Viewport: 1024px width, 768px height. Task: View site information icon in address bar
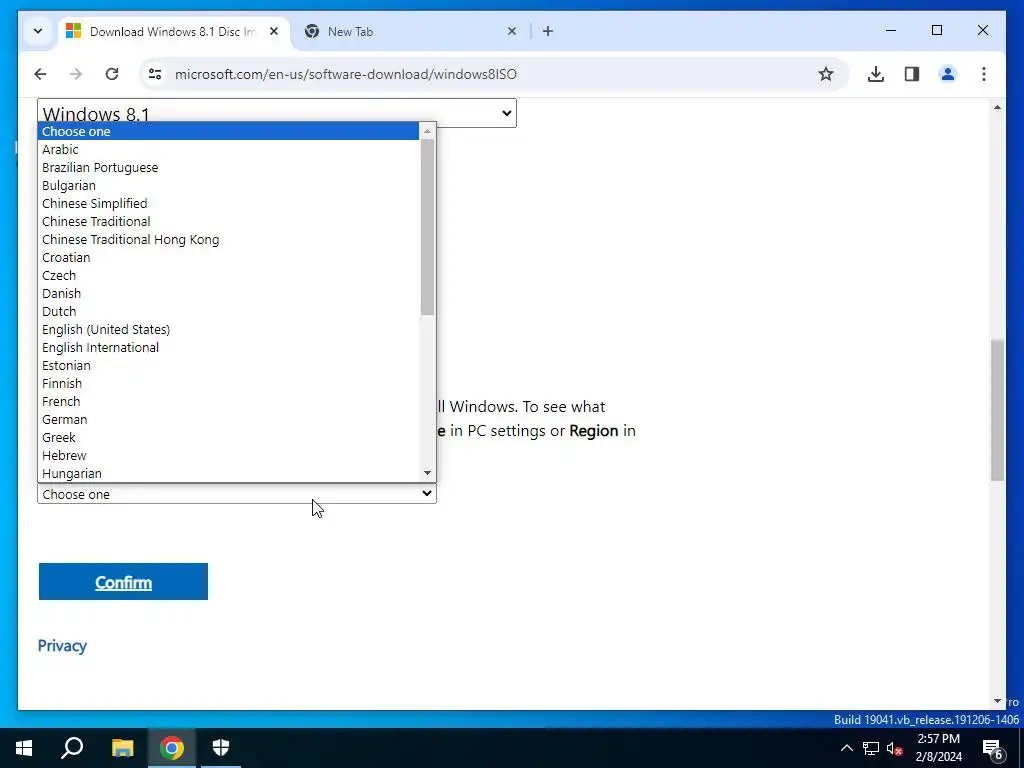click(155, 74)
